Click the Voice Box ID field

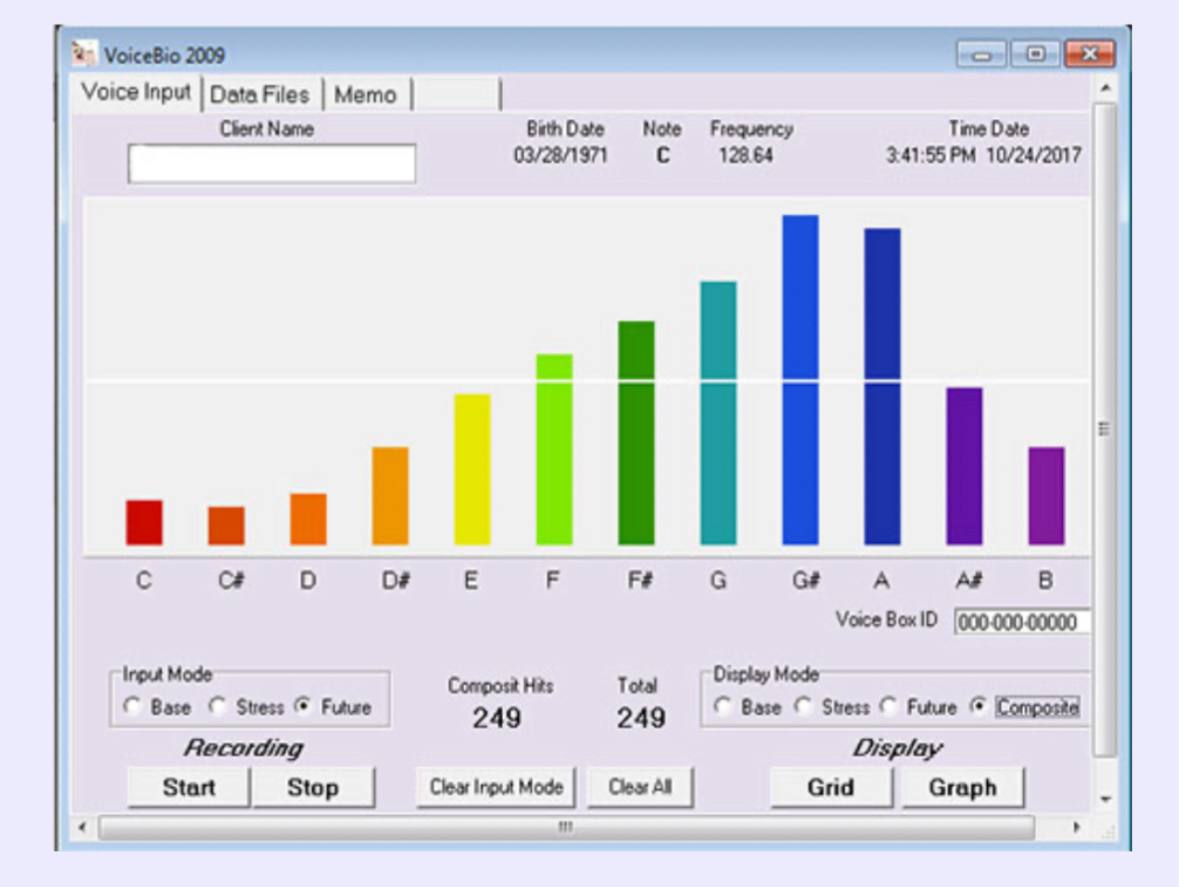coord(1020,622)
